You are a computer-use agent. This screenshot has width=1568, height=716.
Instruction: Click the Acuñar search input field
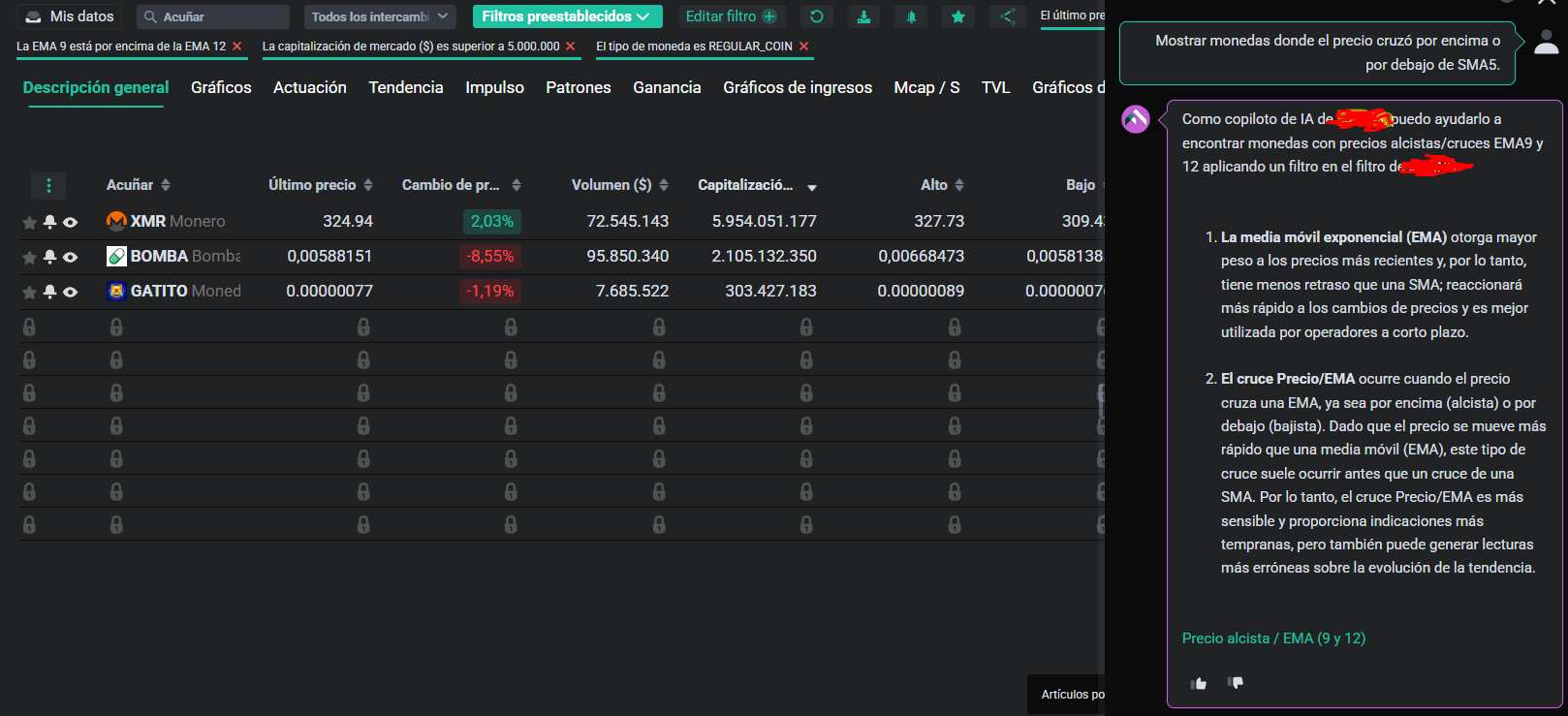click(x=213, y=16)
